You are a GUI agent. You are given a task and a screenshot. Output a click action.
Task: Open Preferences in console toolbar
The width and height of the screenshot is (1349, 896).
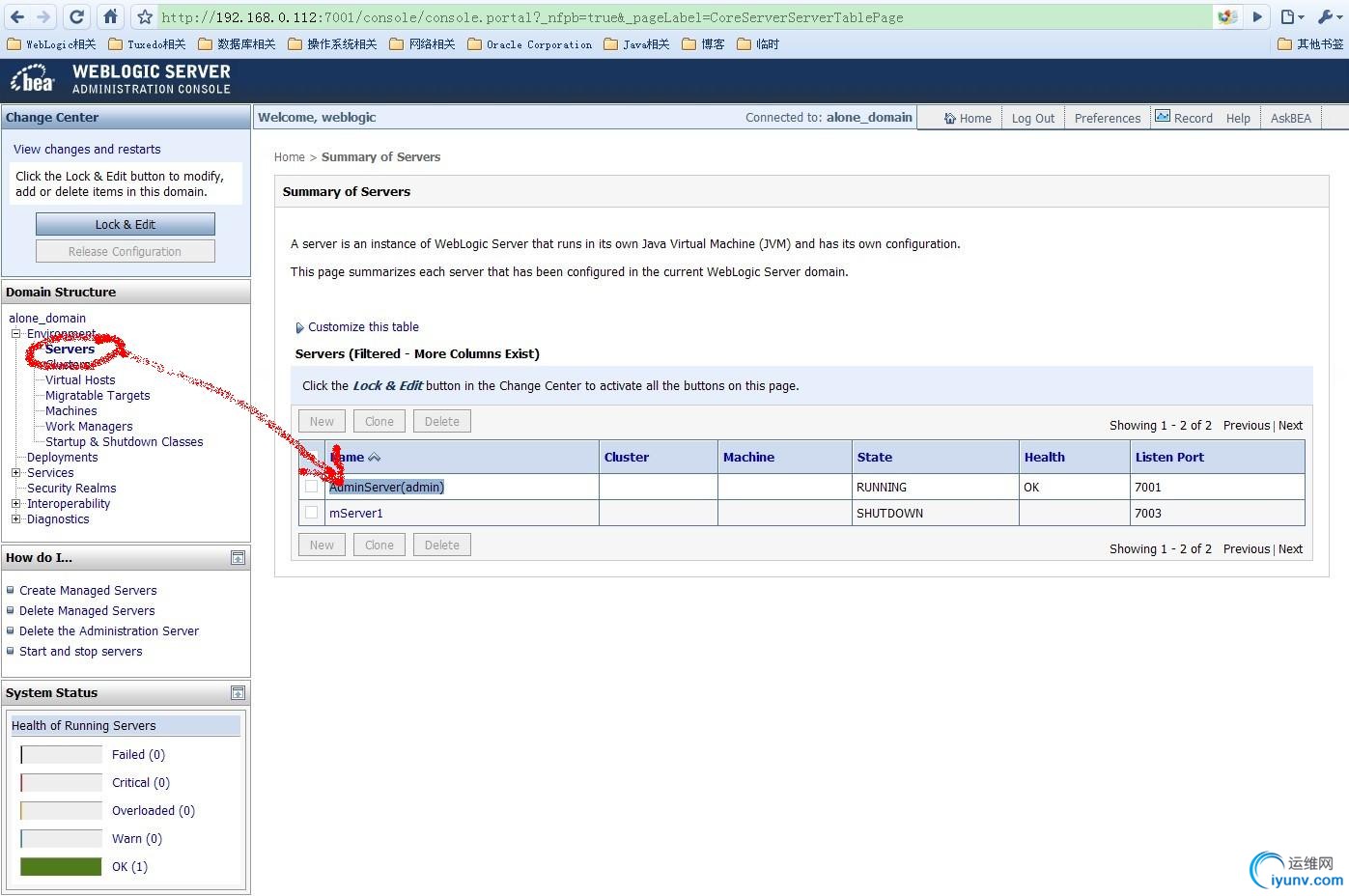click(1108, 118)
